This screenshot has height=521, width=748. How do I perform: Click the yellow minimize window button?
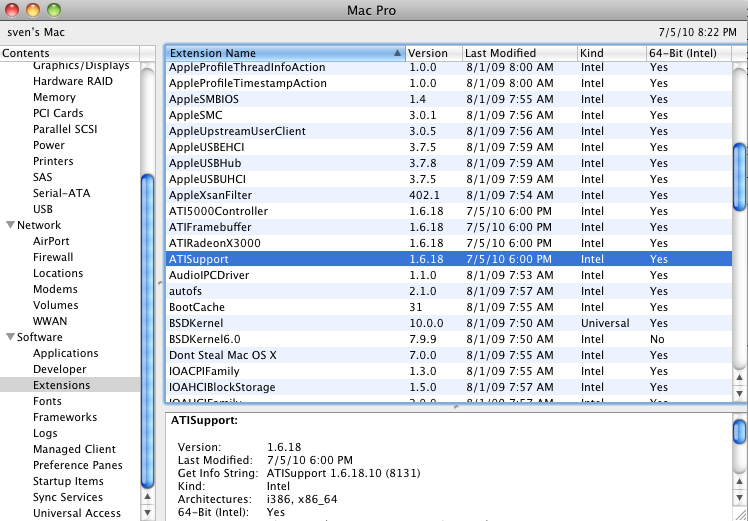[x=33, y=10]
